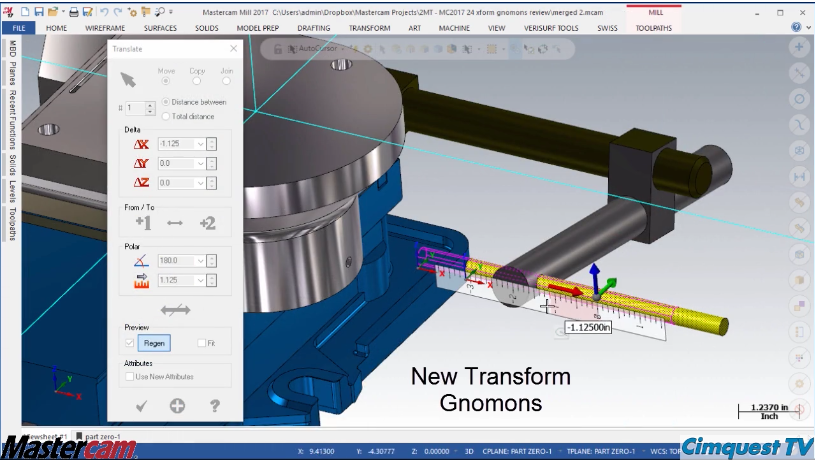The image size is (815, 460).
Task: Click TPLANE: PART ZERO-1 in status bar
Action: pyautogui.click(x=600, y=451)
